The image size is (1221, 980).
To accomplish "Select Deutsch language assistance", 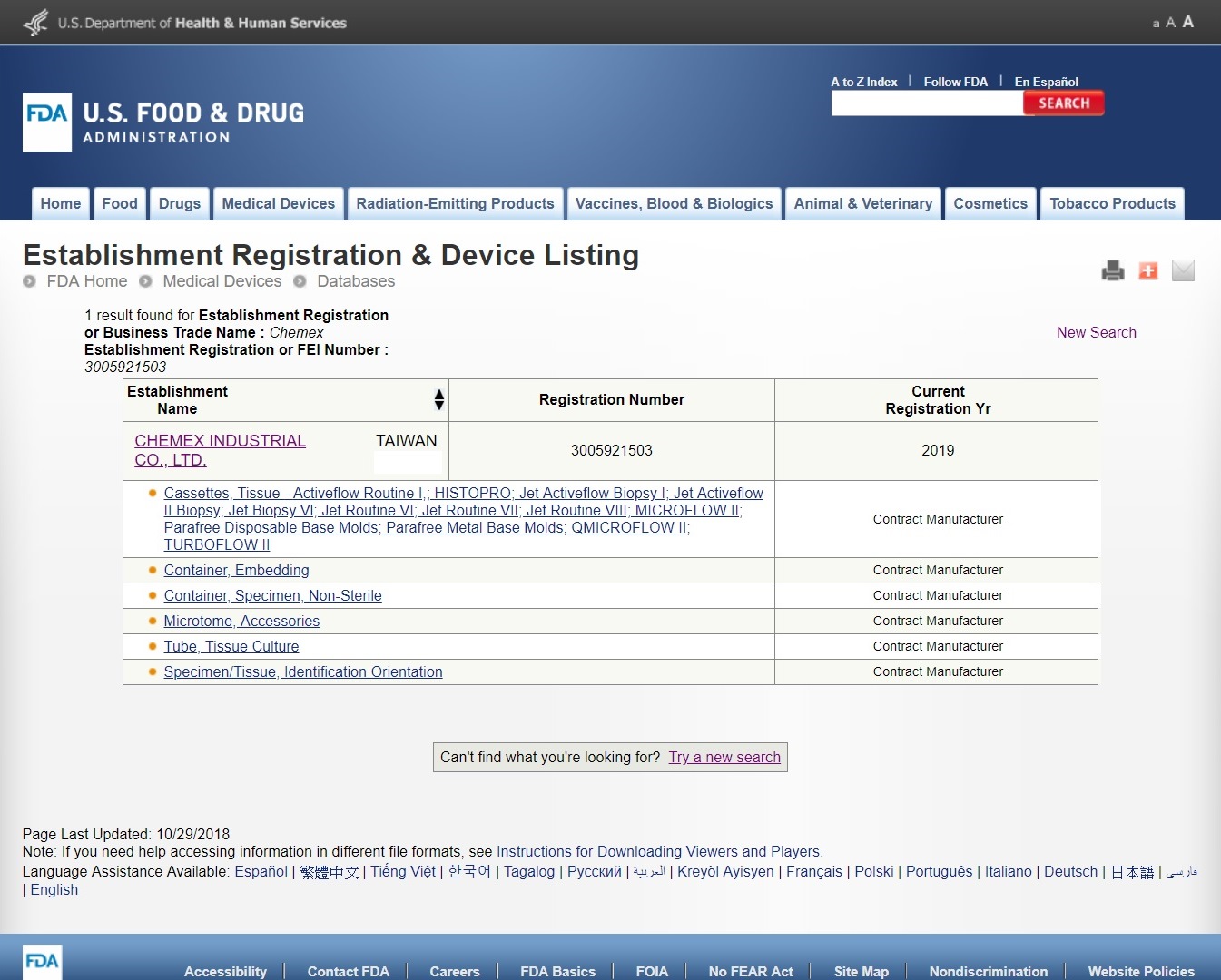I will coord(1071,872).
